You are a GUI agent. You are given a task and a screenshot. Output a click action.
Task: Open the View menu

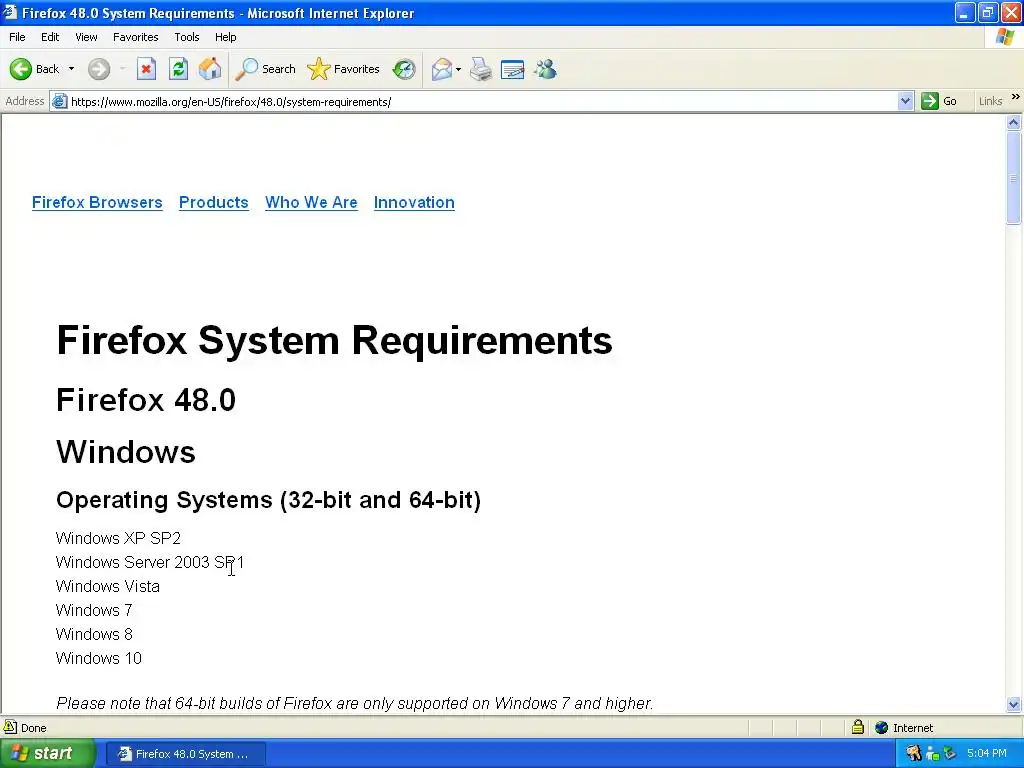(86, 37)
